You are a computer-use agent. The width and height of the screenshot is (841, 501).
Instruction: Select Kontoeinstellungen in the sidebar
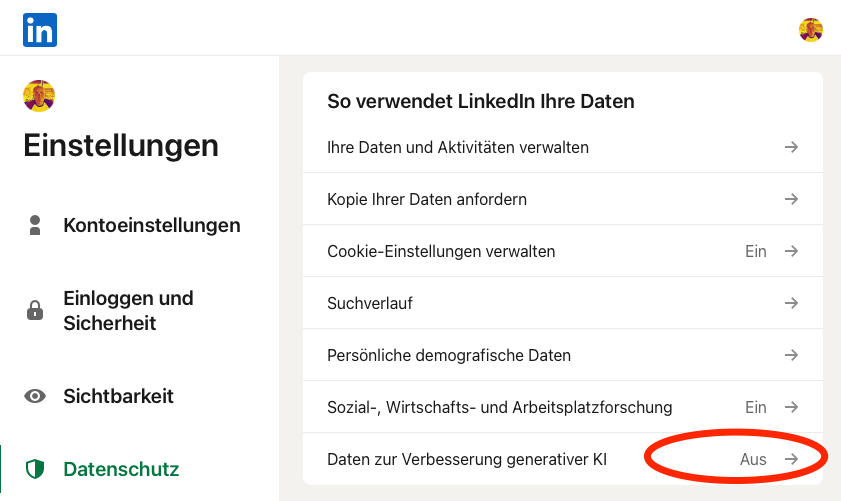[151, 225]
